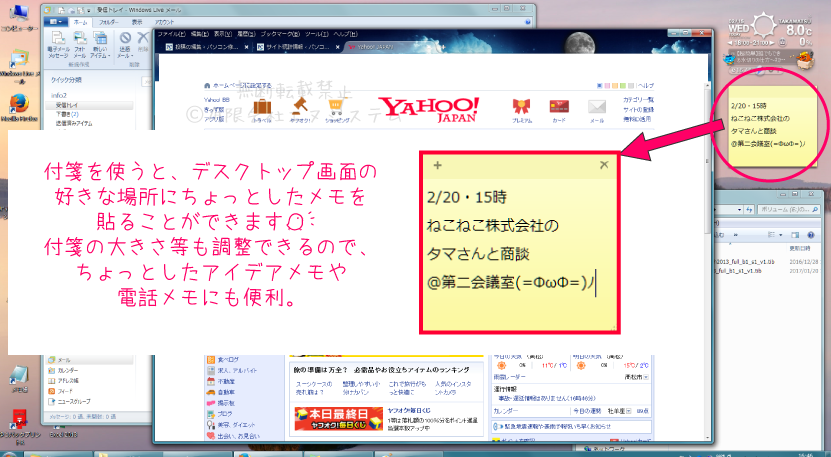
Task: Select the info2 account in folder pane
Action: [59, 95]
